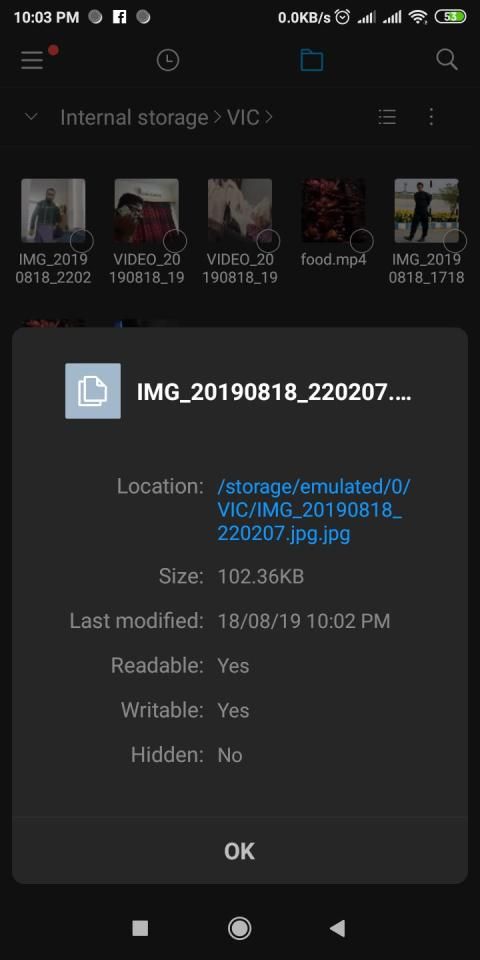
Task: Tap the Android home circle button
Action: coord(239,928)
